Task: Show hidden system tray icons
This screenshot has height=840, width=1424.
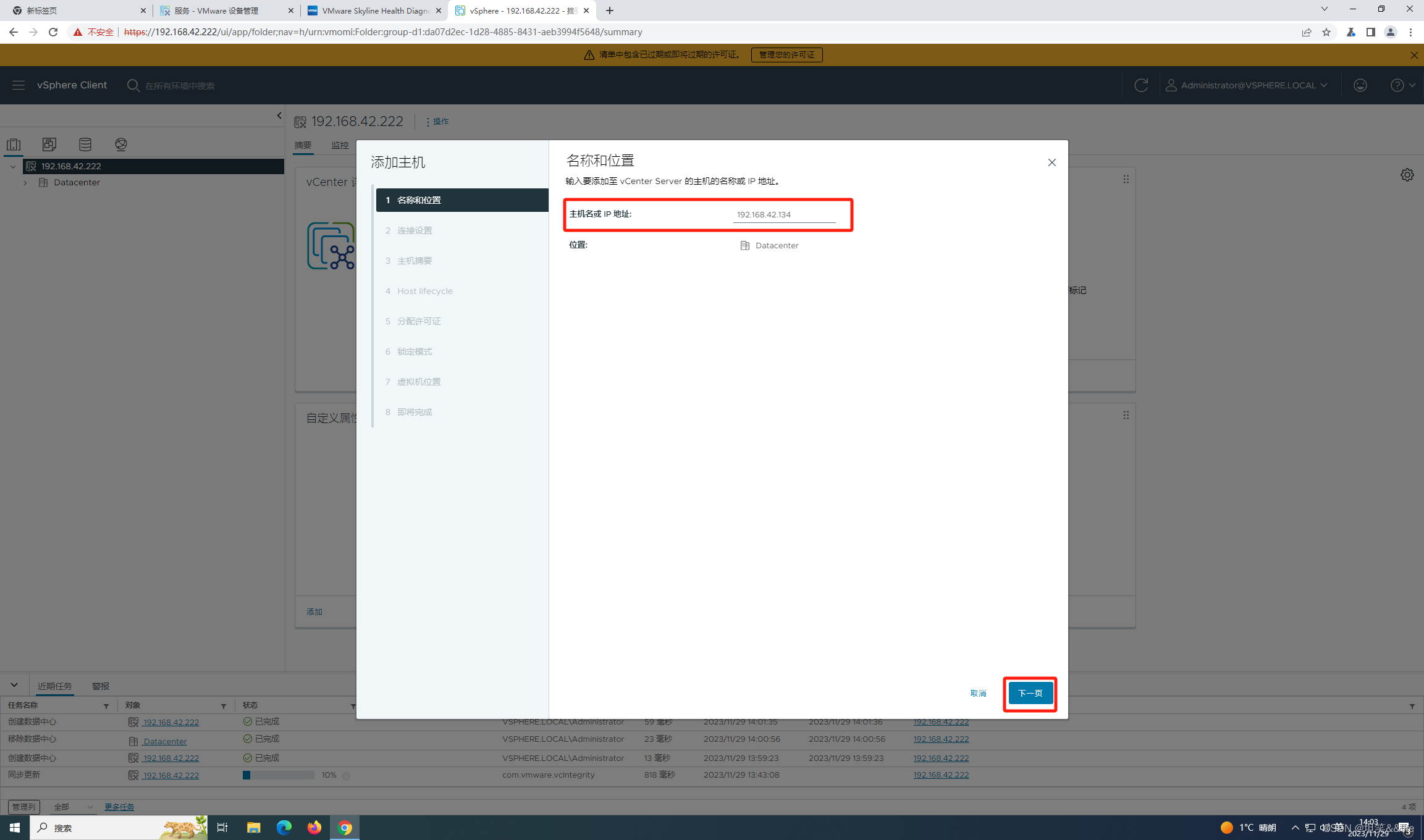Action: 1295,828
